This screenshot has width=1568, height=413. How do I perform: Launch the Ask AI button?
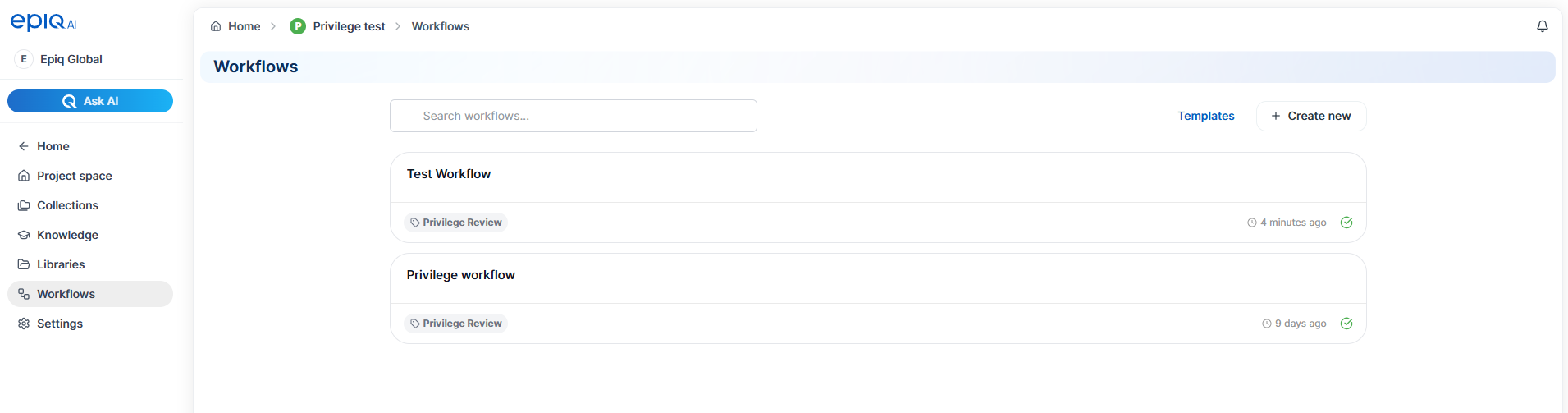90,101
